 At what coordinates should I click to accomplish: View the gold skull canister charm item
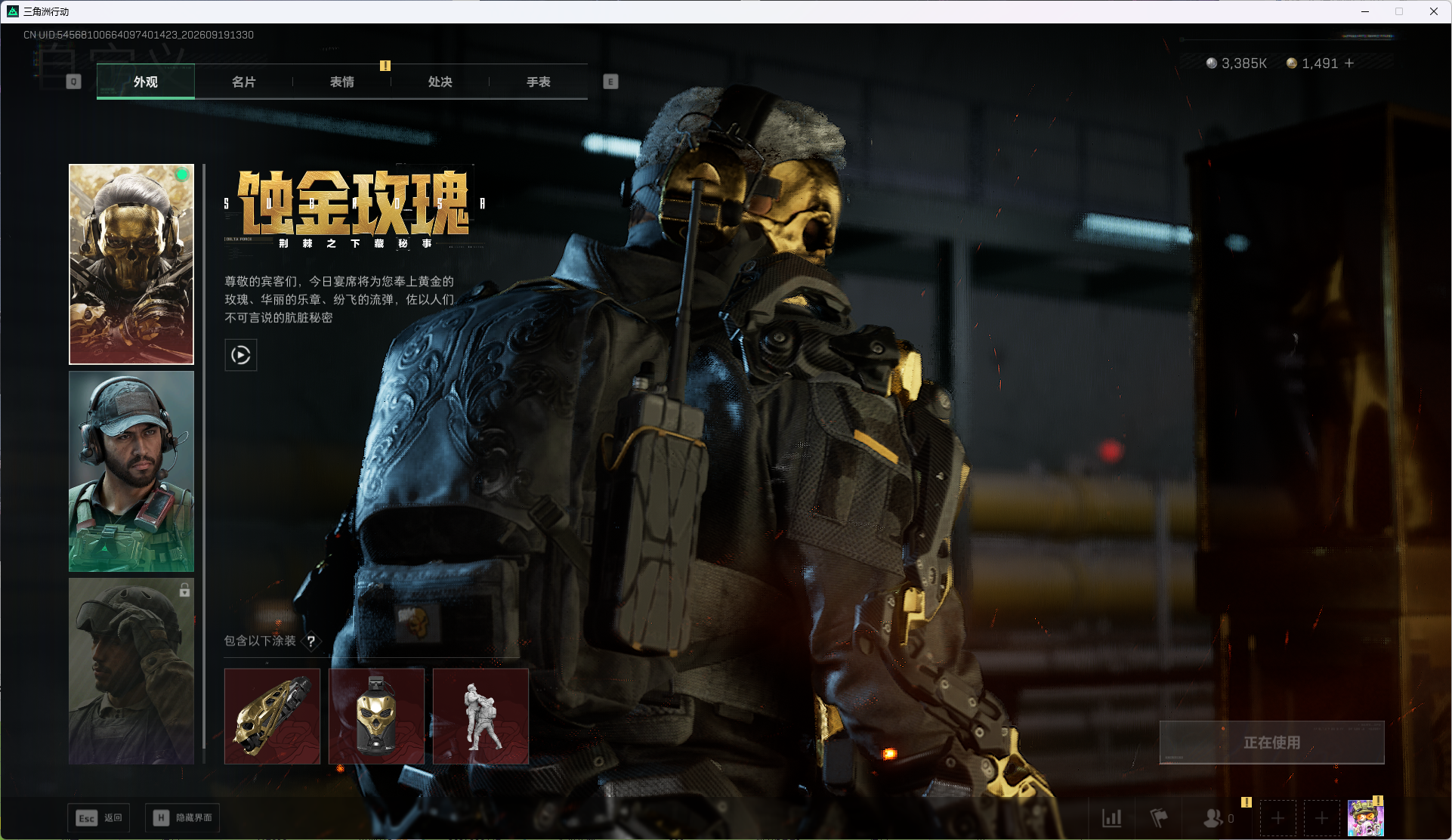coord(376,716)
